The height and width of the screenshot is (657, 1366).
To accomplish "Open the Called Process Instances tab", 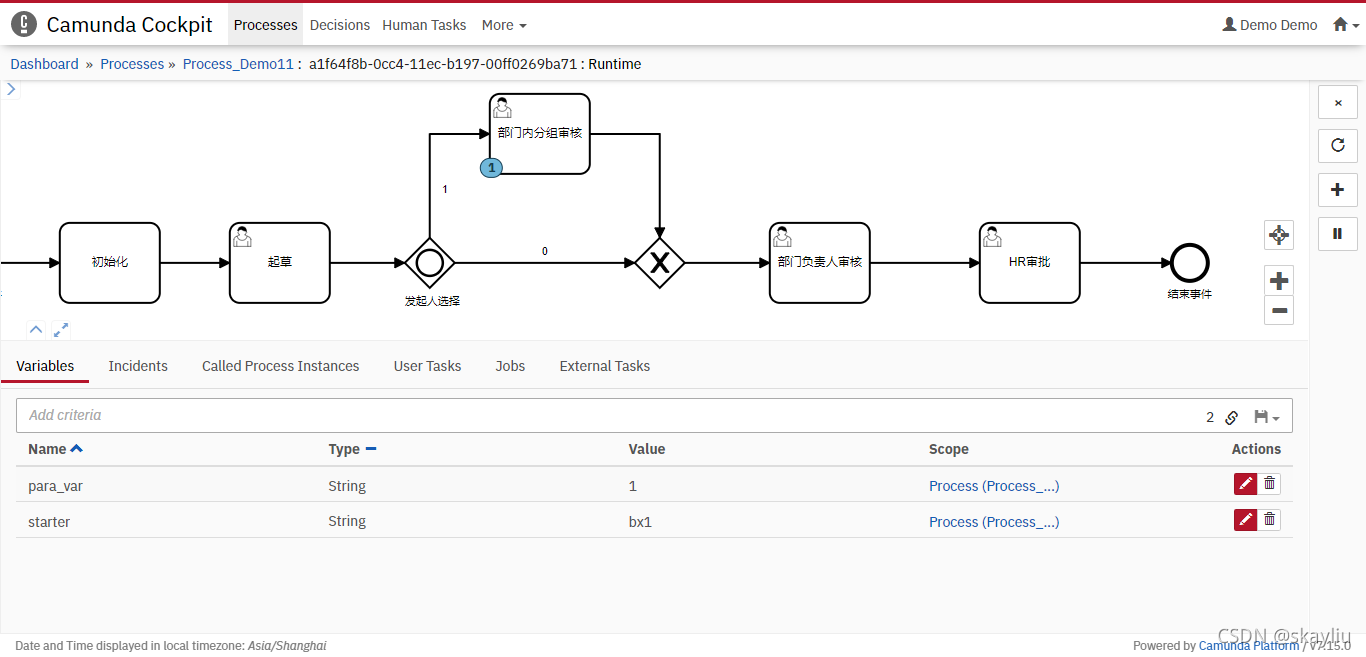I will coord(281,366).
